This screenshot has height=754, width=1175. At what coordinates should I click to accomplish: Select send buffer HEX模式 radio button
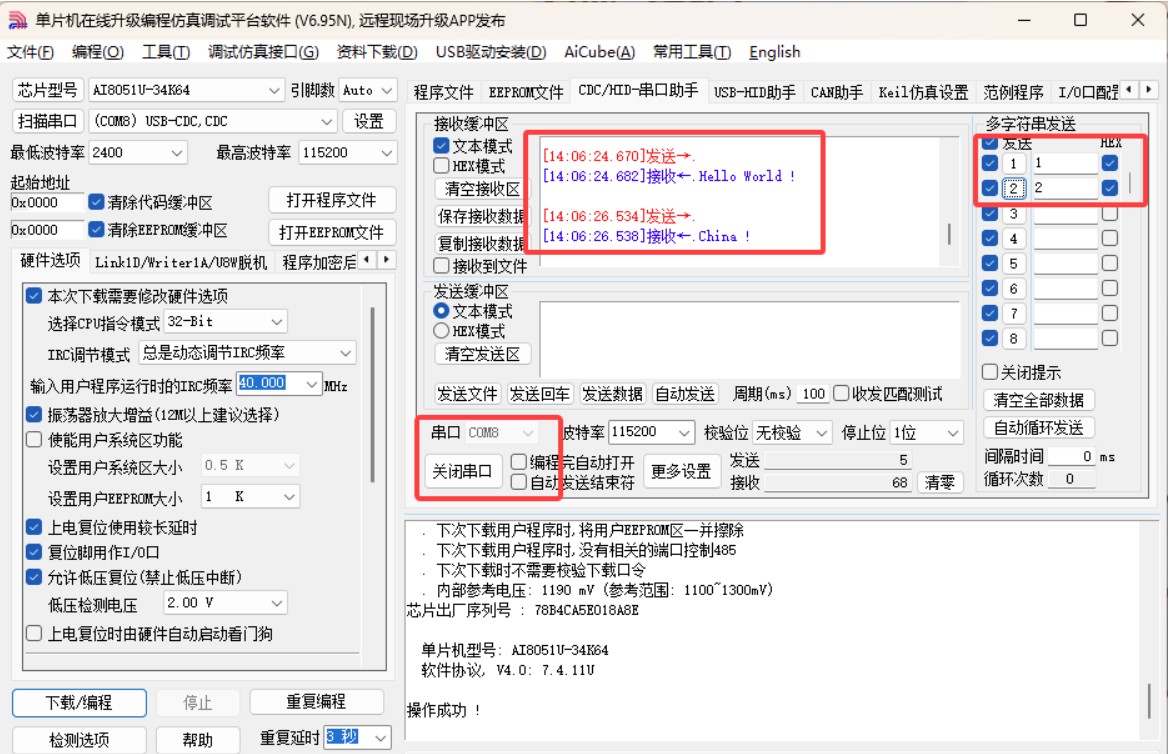tap(441, 331)
